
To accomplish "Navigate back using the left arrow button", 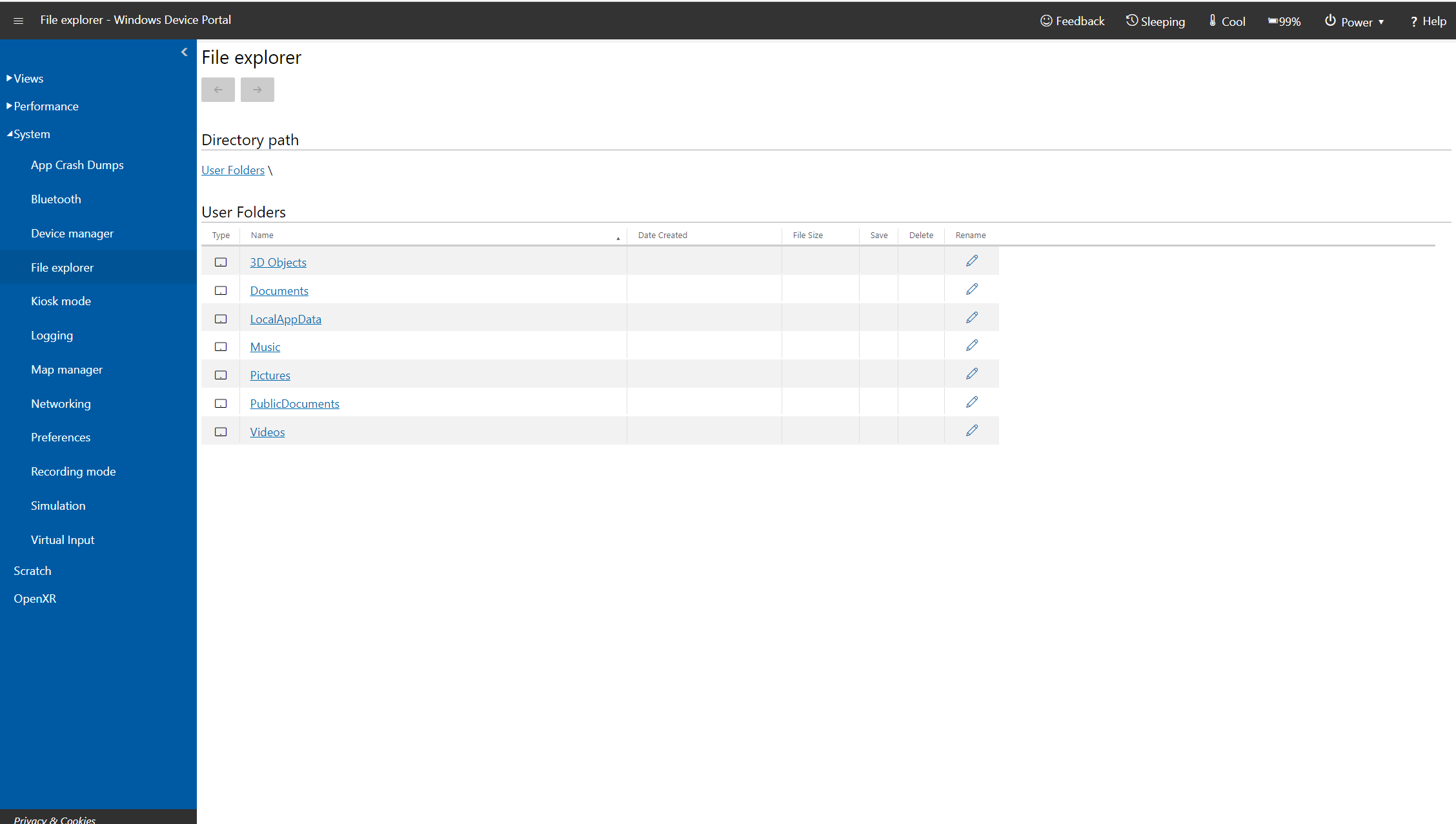I will (x=218, y=89).
